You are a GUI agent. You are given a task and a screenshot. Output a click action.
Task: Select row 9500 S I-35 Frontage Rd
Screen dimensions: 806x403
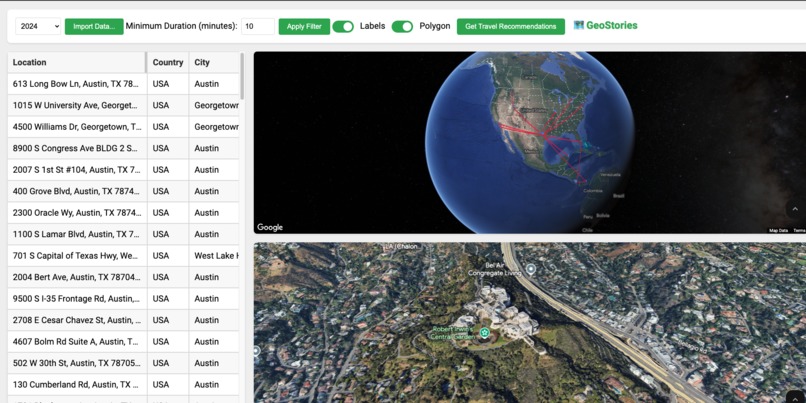pyautogui.click(x=123, y=299)
